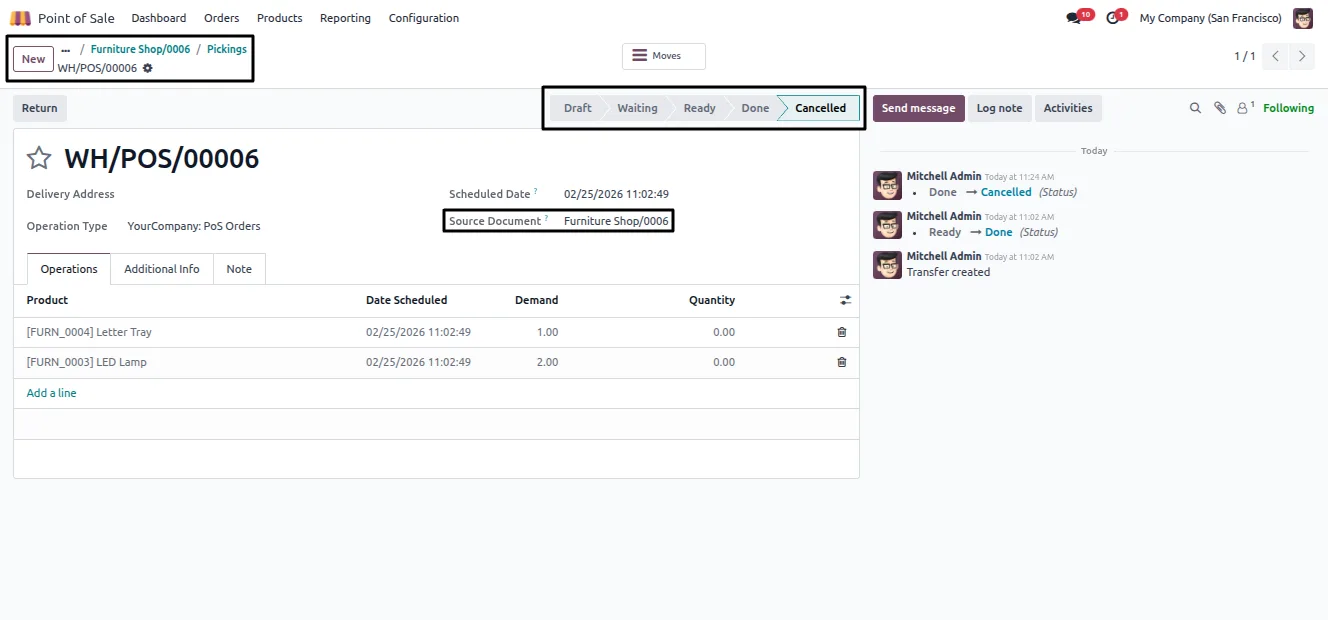Click the Product column header
The width and height of the screenshot is (1328, 620).
tap(47, 300)
